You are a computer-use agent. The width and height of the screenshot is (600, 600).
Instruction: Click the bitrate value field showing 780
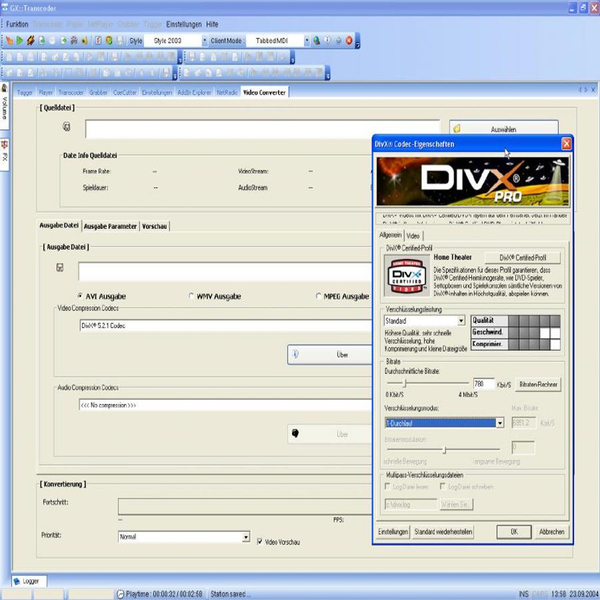(x=484, y=384)
